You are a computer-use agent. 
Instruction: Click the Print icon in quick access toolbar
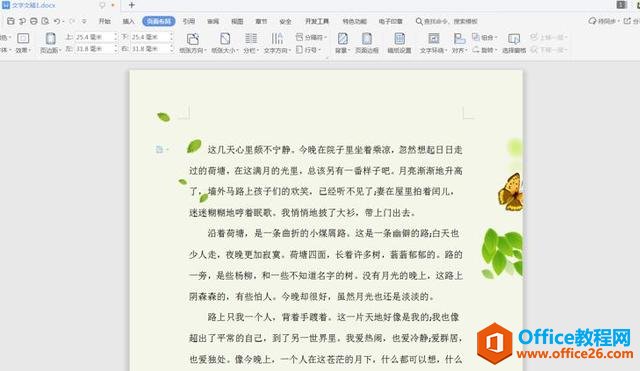point(34,21)
